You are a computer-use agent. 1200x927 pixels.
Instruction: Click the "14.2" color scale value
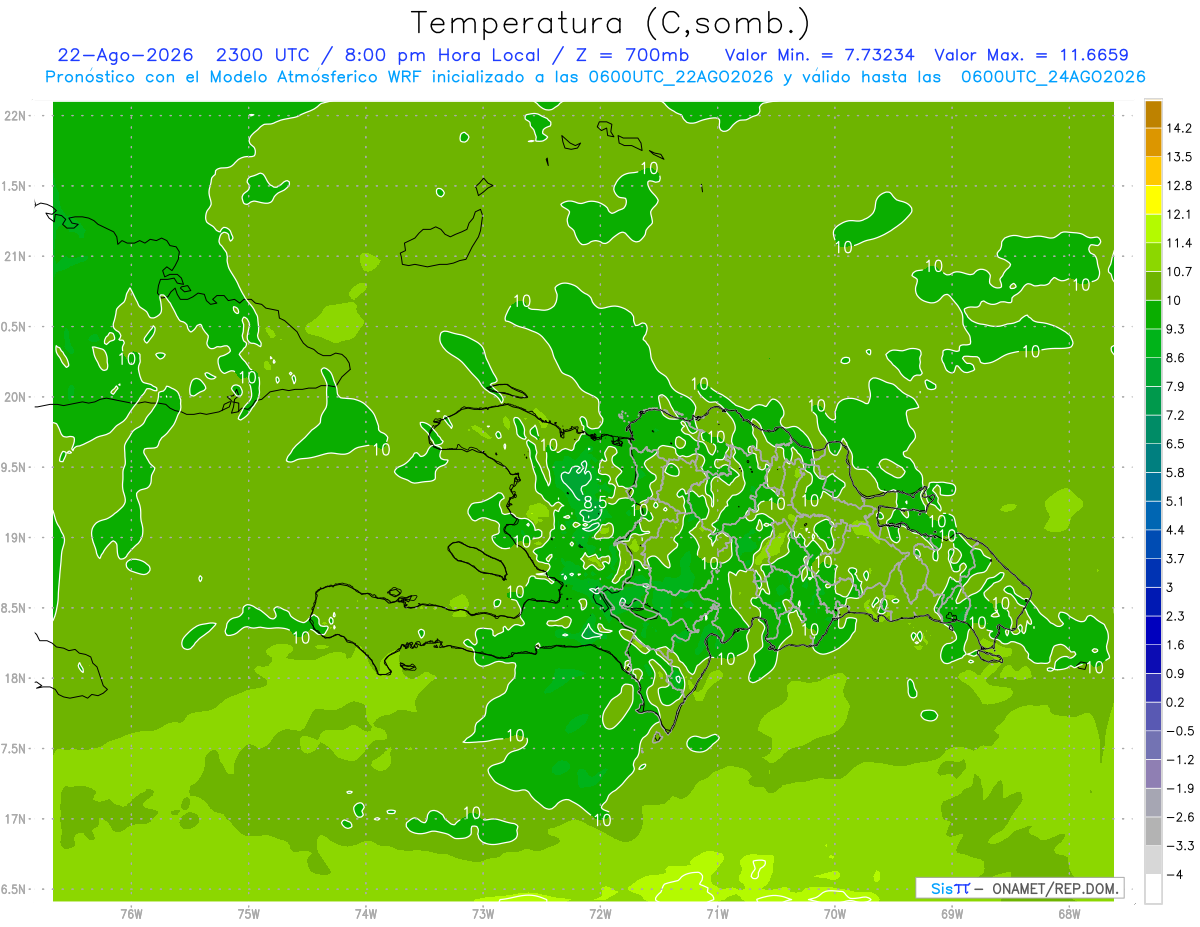pos(1179,128)
